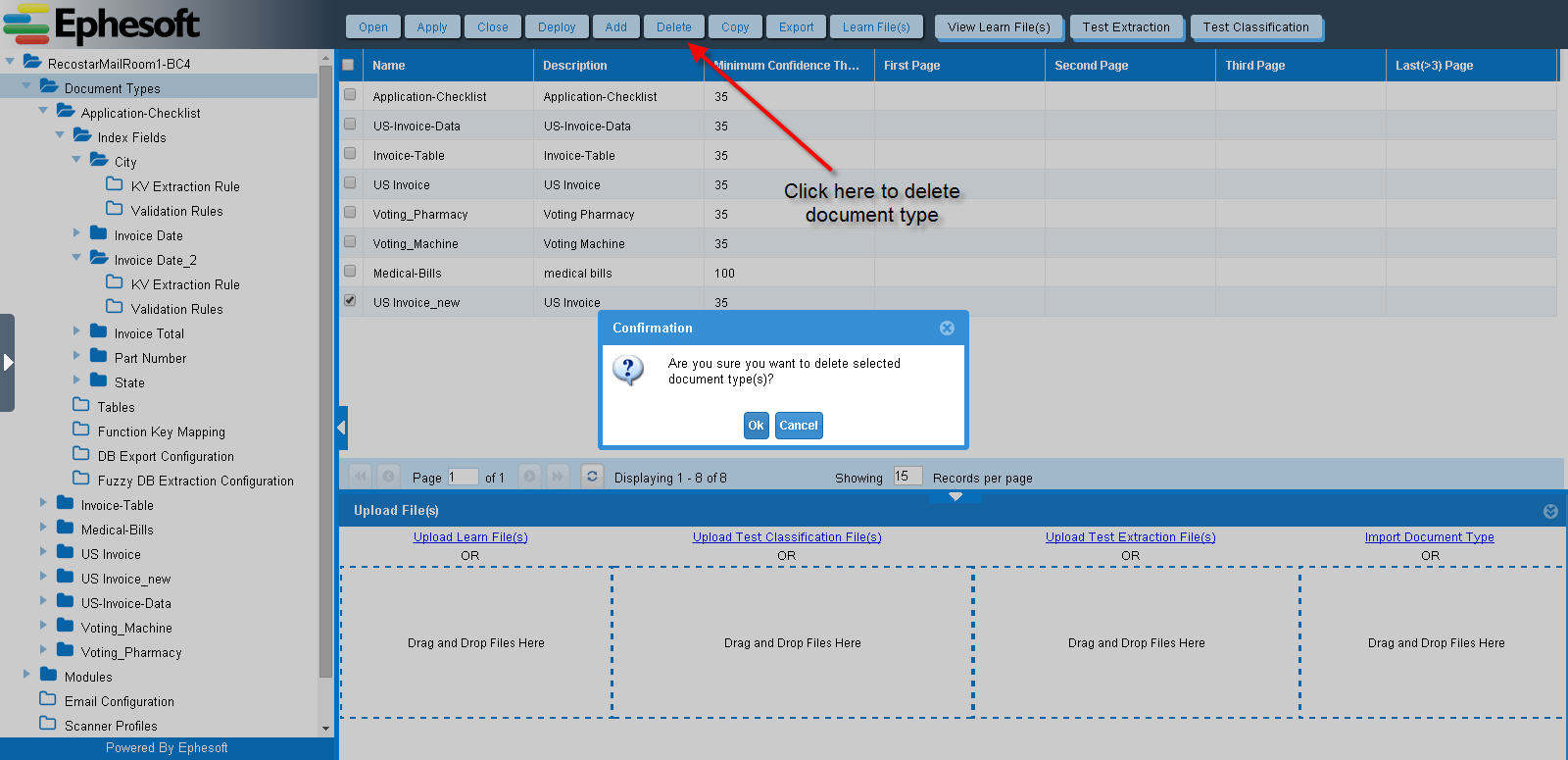Collapse the City index field node
This screenshot has width=1568, height=760.
point(76,159)
